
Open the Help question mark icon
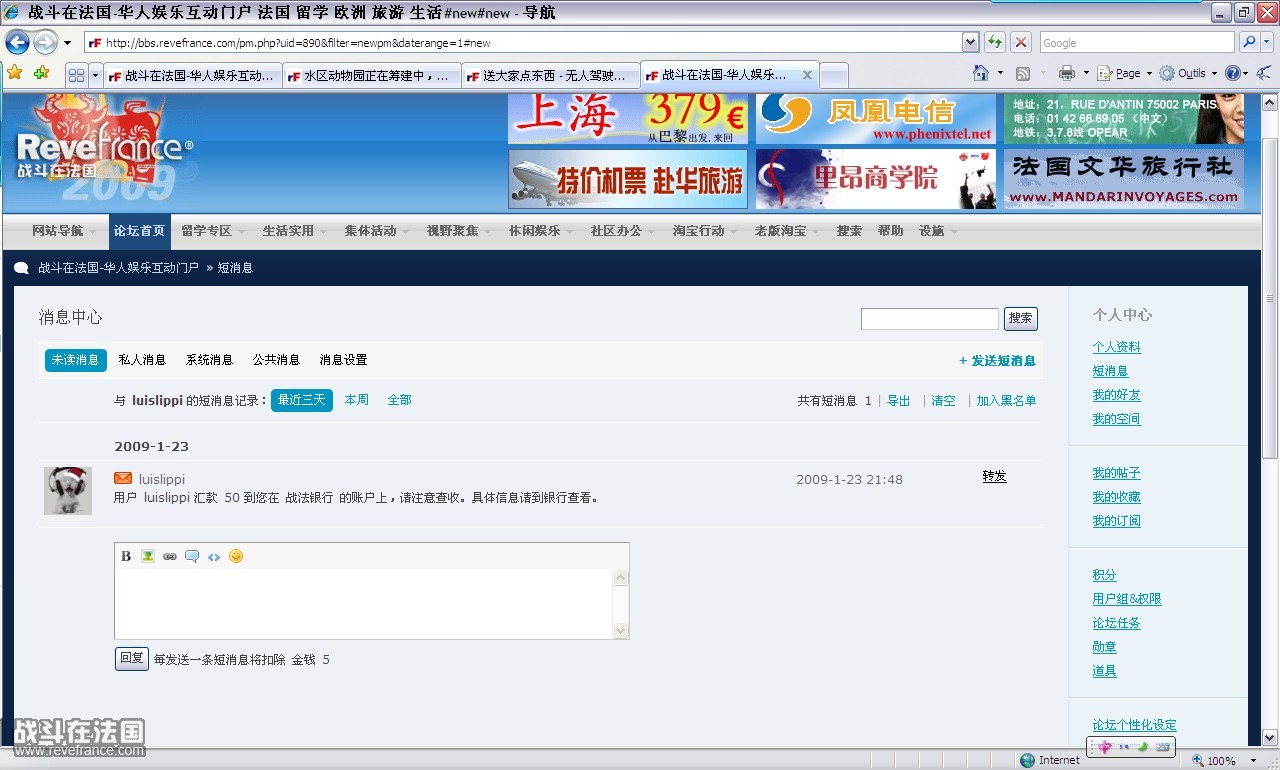point(1232,74)
